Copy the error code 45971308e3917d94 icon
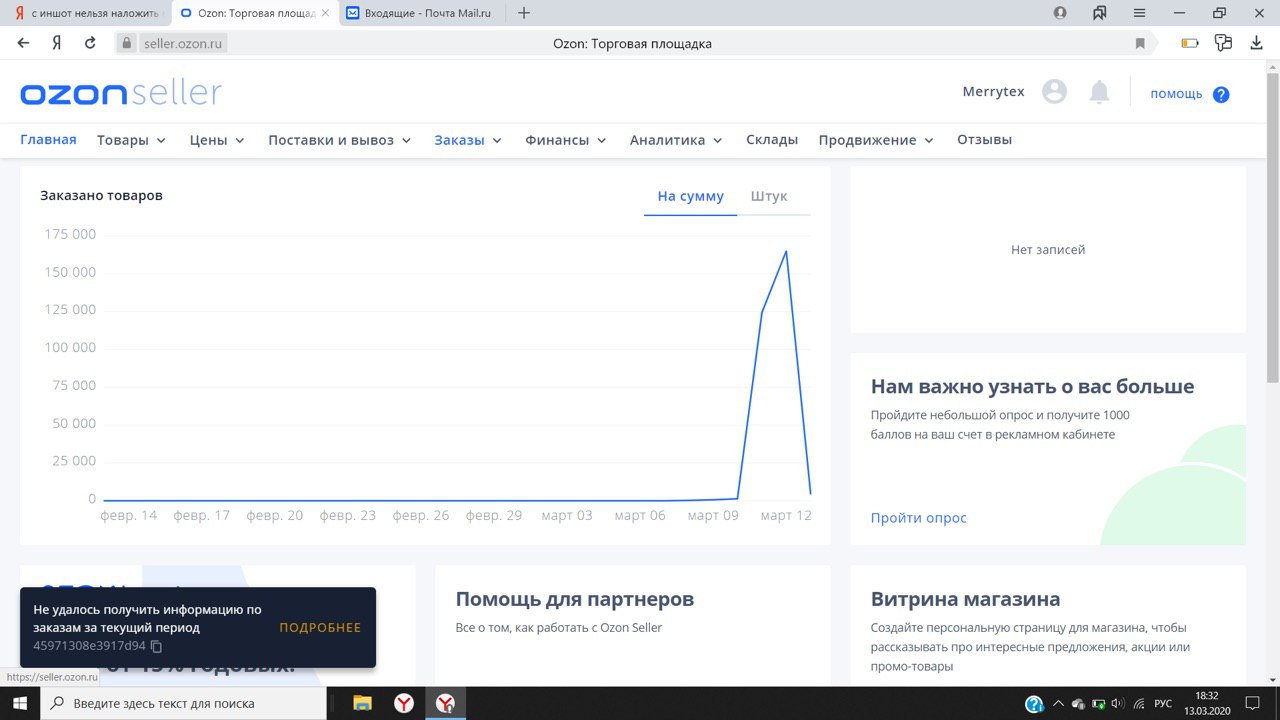 click(x=156, y=646)
